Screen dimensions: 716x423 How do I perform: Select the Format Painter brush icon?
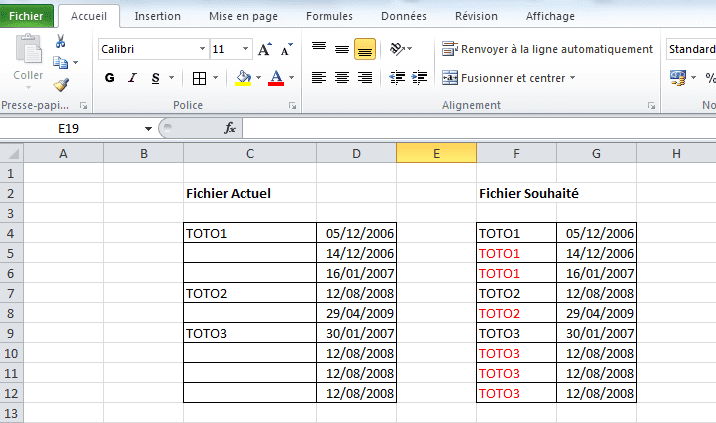[x=60, y=85]
